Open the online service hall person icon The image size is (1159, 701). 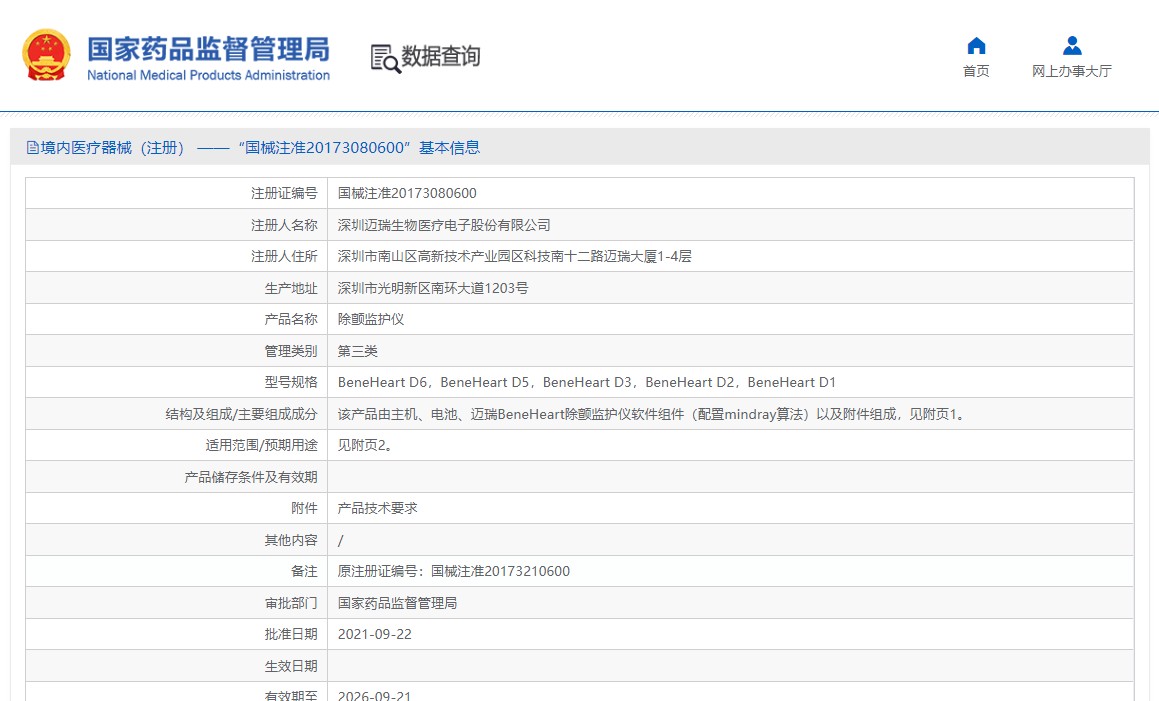pos(1072,46)
